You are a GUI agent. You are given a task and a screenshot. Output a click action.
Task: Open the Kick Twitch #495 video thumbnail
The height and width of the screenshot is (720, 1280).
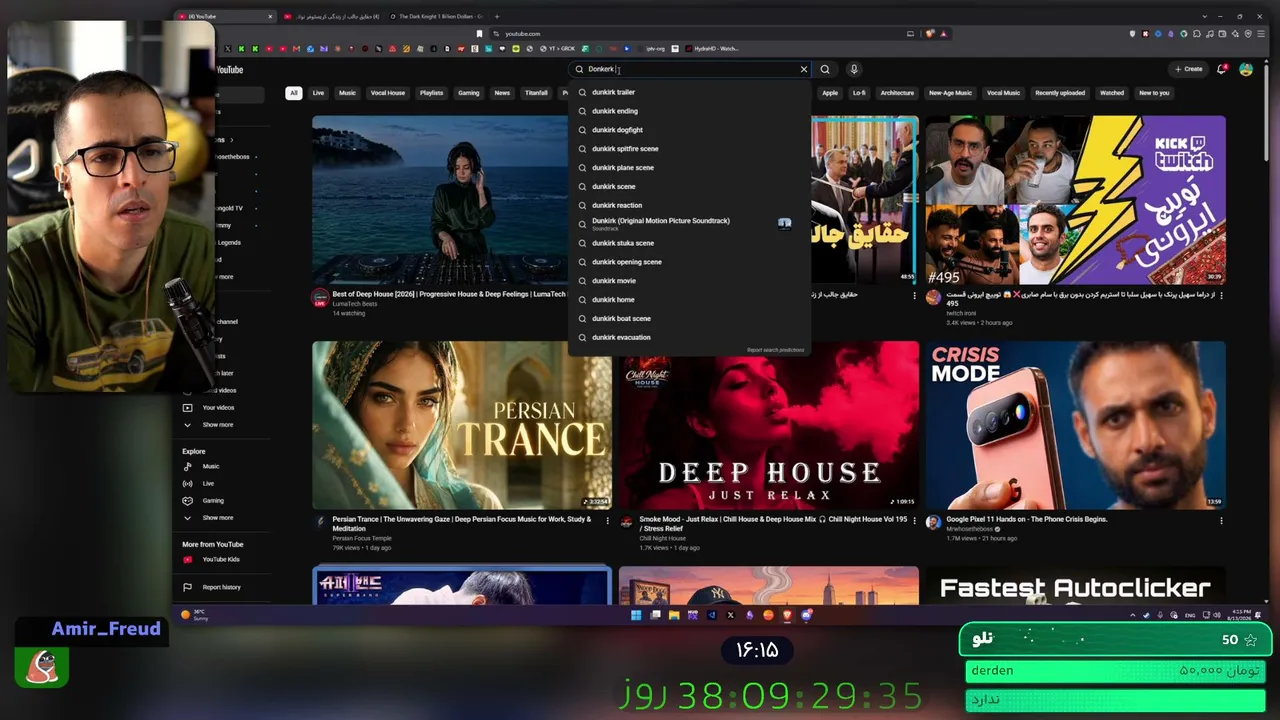pos(1075,200)
